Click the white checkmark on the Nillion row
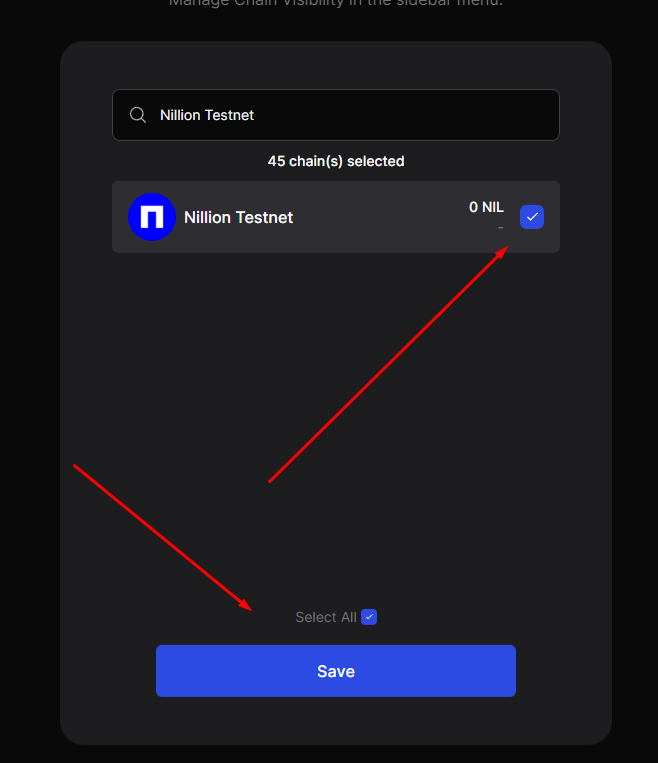The image size is (658, 763). 532,217
